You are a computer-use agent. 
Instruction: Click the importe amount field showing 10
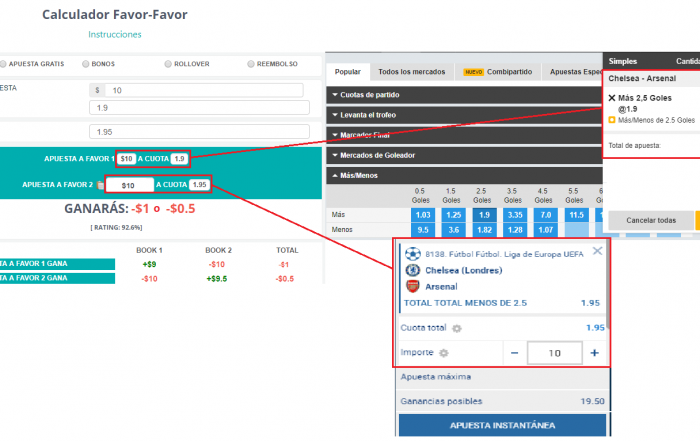point(554,353)
